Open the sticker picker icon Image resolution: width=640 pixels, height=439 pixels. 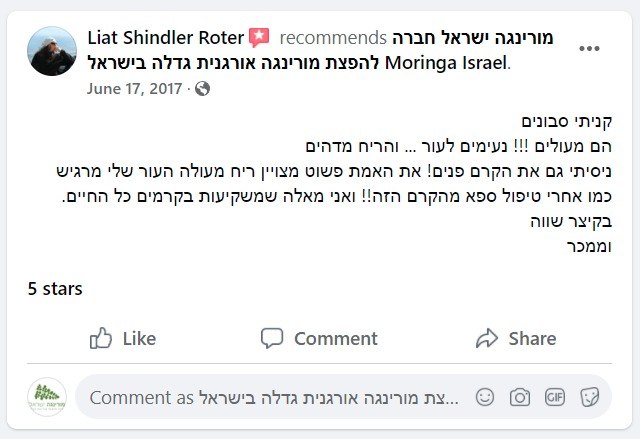(590, 397)
